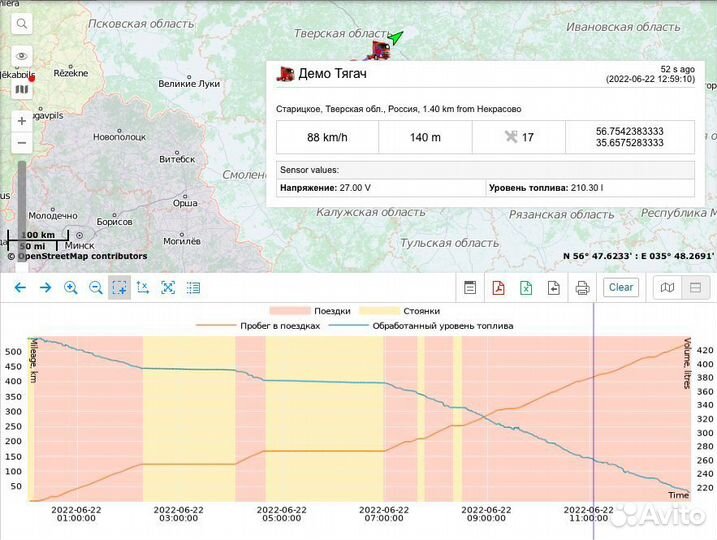Go forward with the chart right arrow

(x=45, y=288)
